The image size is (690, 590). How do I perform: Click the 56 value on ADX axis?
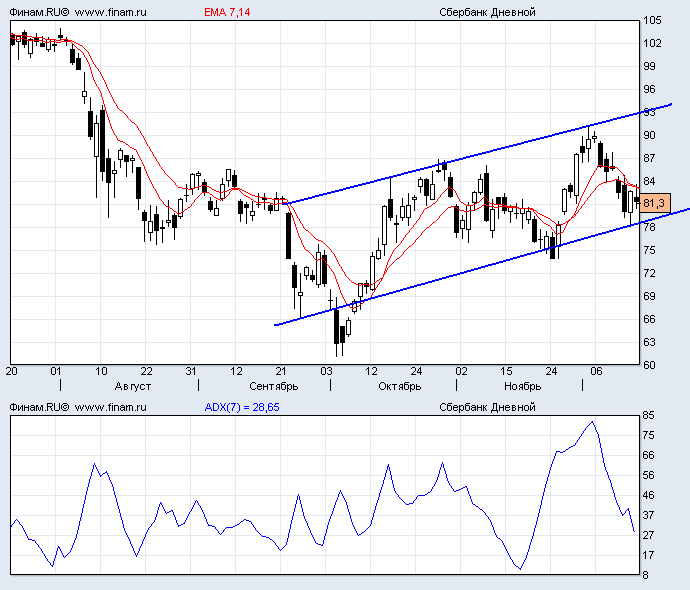pos(648,475)
